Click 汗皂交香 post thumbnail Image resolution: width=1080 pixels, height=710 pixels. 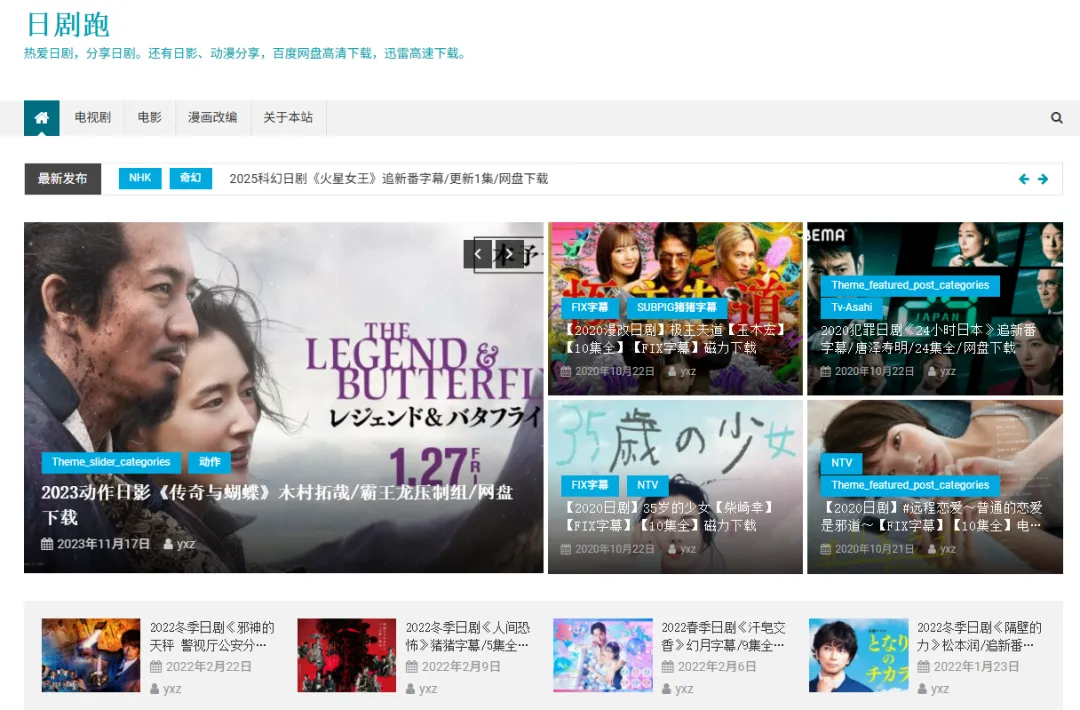[x=603, y=655]
